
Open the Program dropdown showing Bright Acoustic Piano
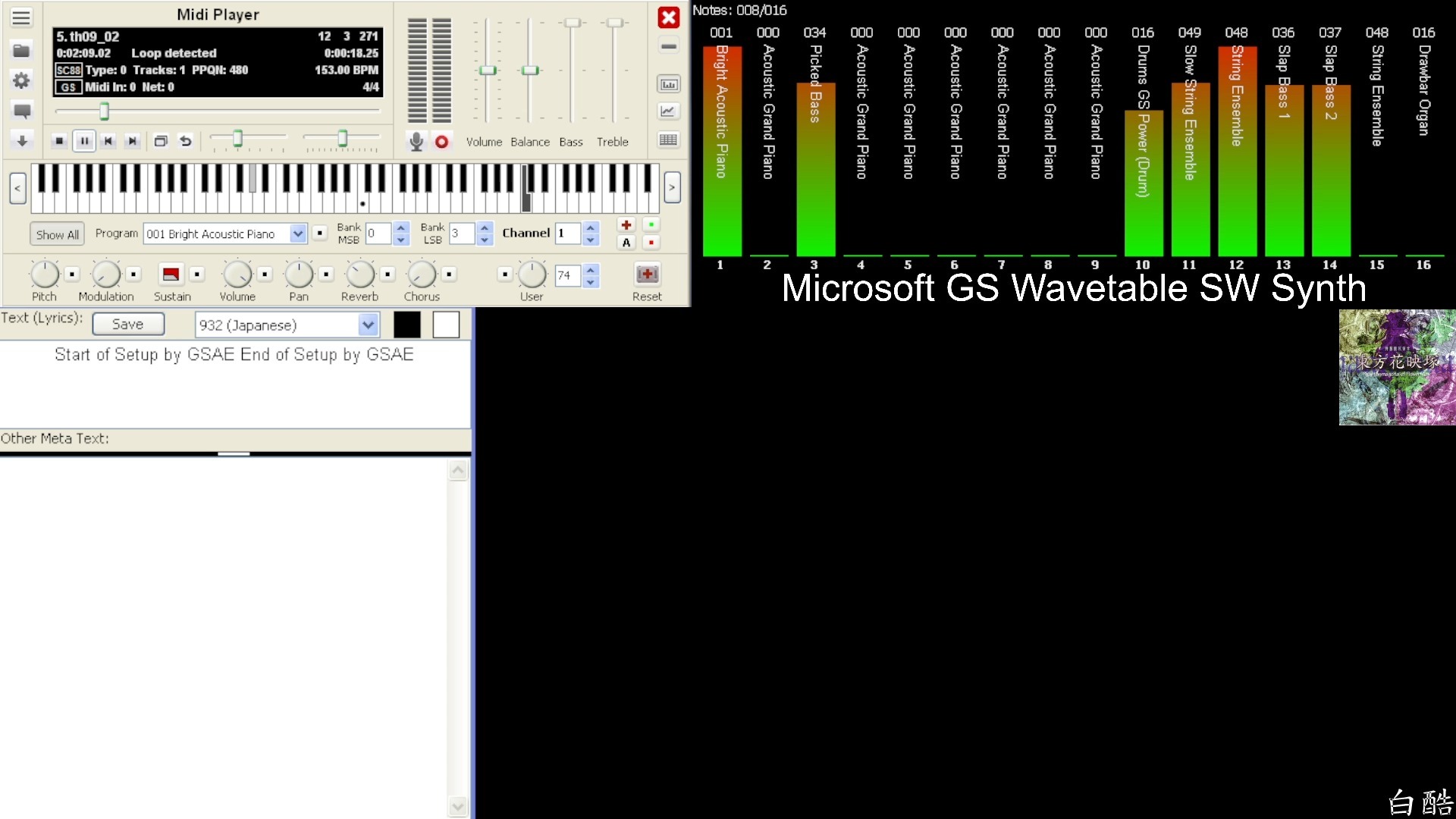297,234
